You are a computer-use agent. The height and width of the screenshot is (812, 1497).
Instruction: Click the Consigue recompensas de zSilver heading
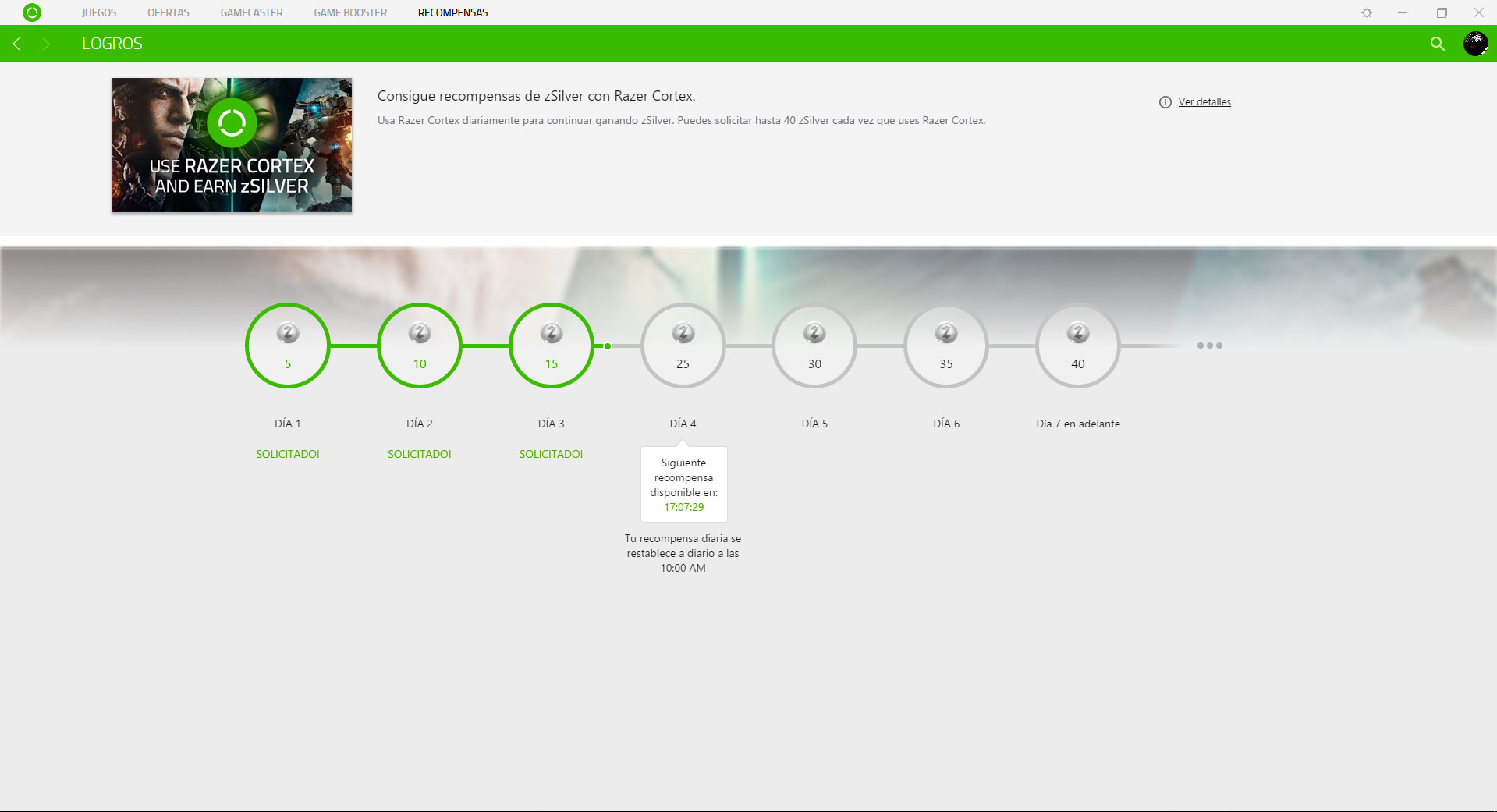pyautogui.click(x=536, y=96)
